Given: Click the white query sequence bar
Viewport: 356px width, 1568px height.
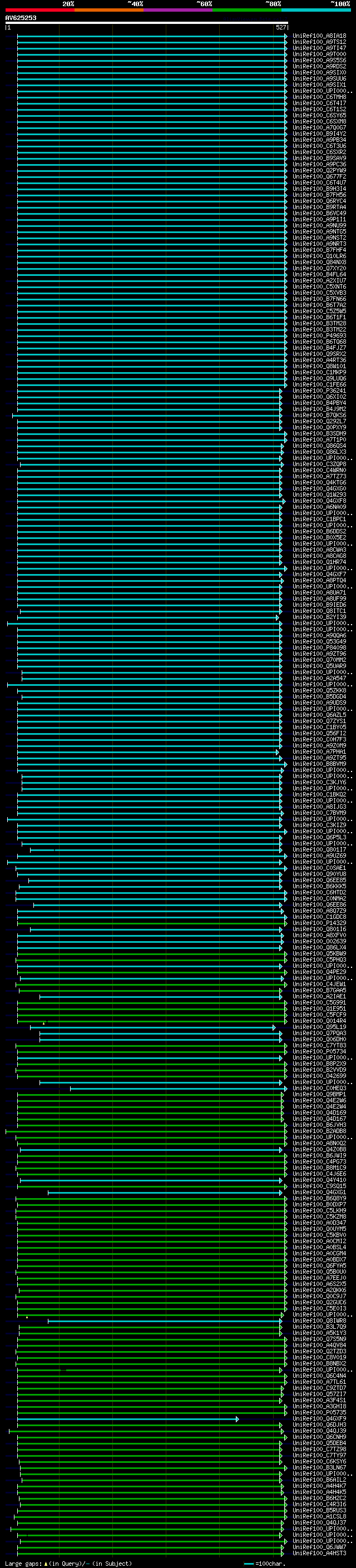Looking at the screenshot, I should 147,22.
